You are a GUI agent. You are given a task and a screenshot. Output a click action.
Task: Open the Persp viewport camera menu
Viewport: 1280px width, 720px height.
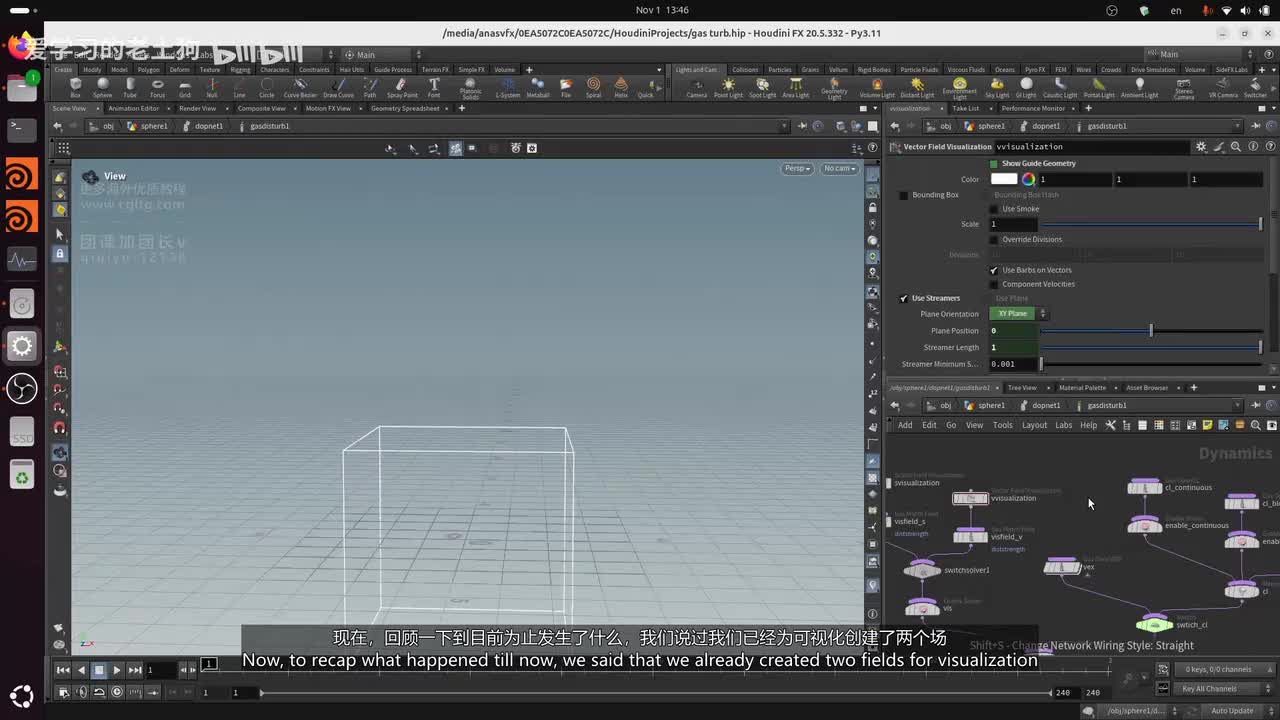coord(797,168)
